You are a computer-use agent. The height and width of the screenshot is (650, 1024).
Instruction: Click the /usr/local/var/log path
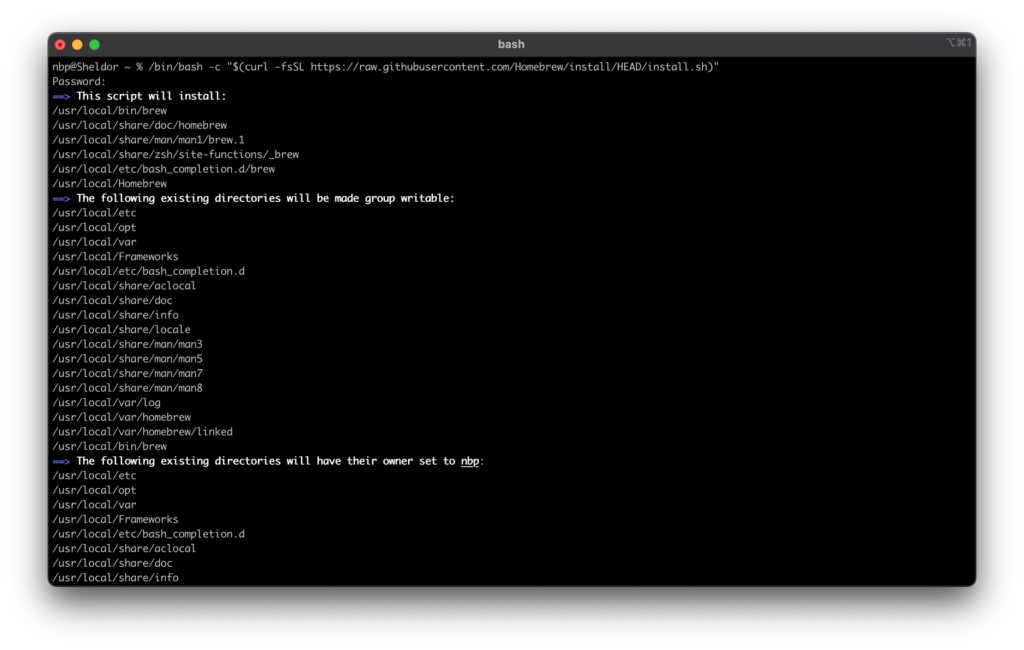point(106,402)
